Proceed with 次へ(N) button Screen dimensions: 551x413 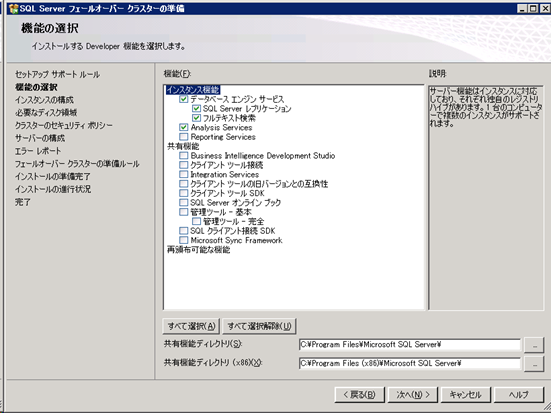coord(413,395)
